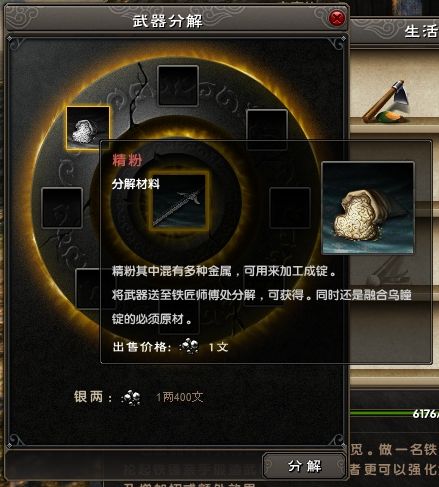Click the 1两400文 cost amount
Screen dimensions: 439x487
(179, 397)
